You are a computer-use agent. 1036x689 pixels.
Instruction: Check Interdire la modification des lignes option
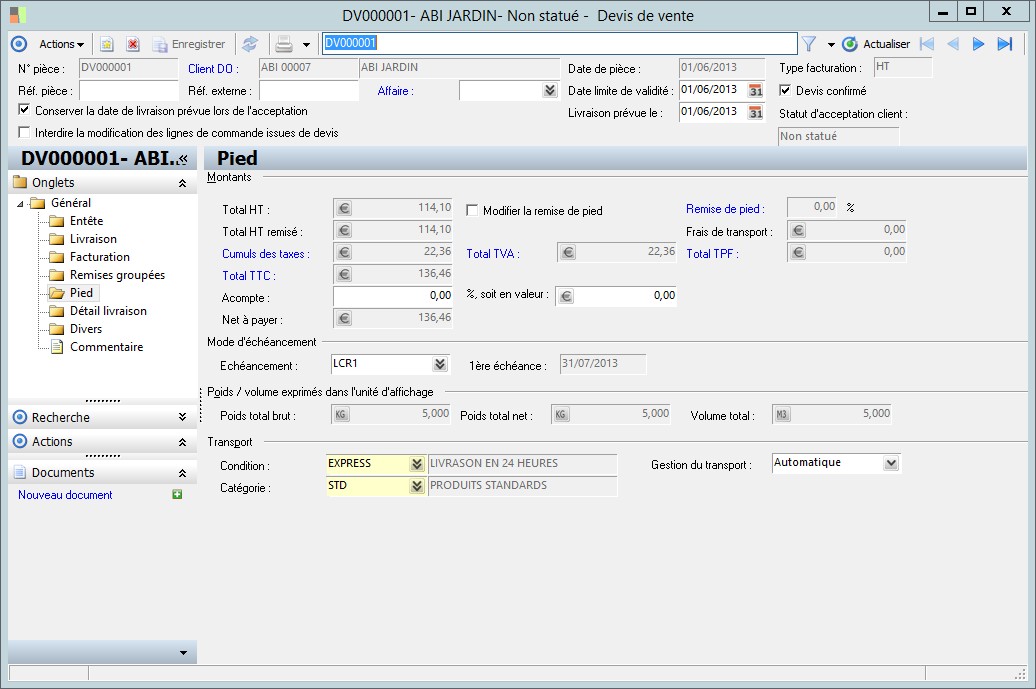(24, 132)
